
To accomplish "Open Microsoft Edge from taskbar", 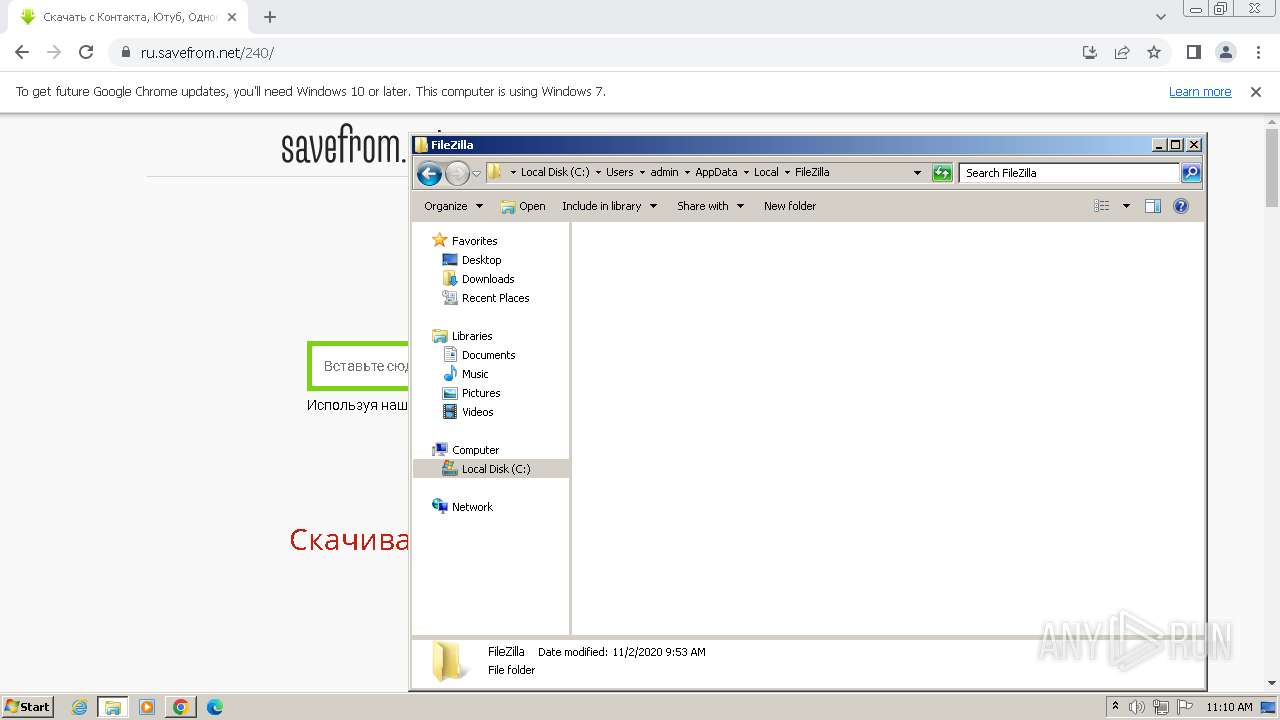I will click(215, 707).
